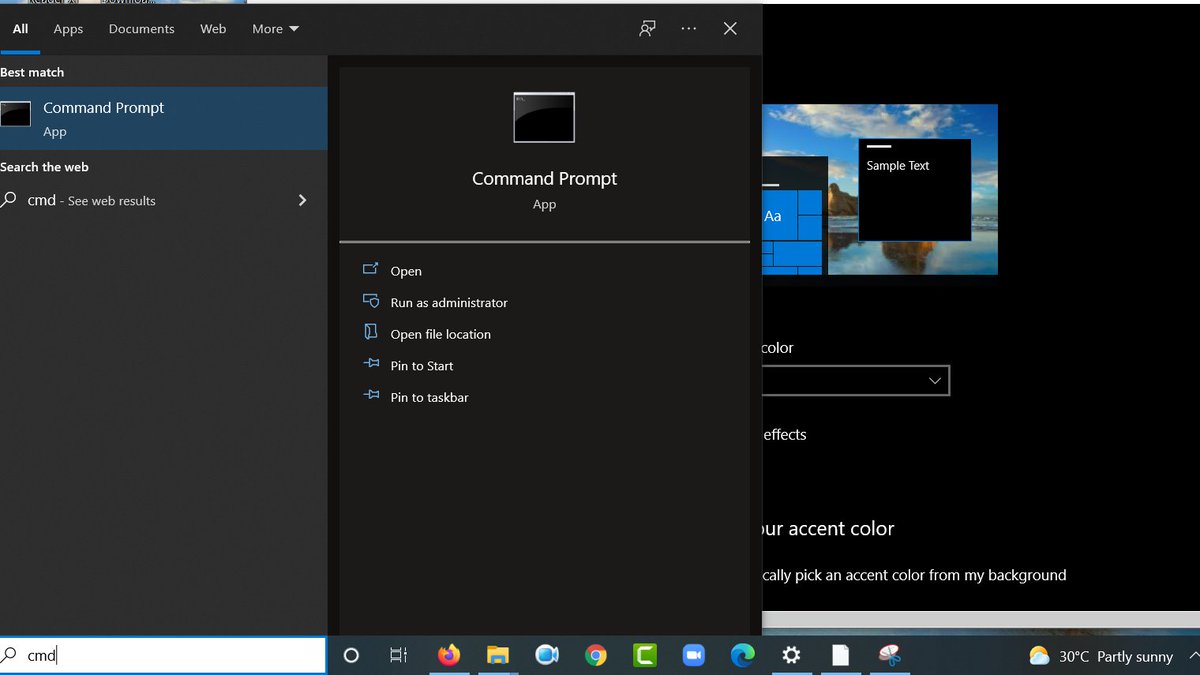This screenshot has height=675, width=1200.
Task: Open the green Camtasia icon on taskbar
Action: 645,656
